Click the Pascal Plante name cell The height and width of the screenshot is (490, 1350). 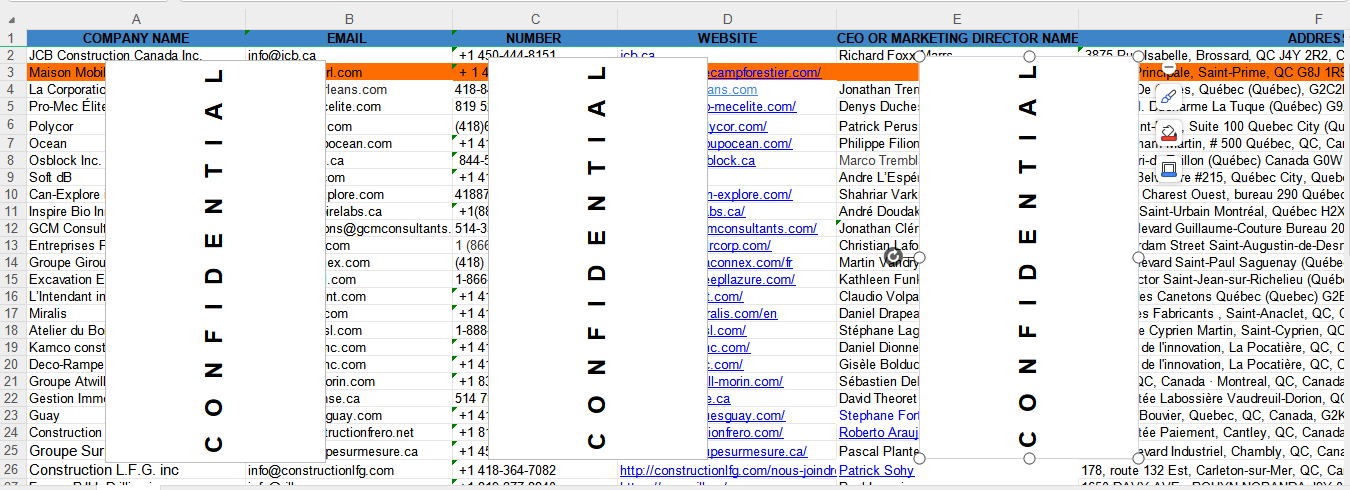click(877, 452)
